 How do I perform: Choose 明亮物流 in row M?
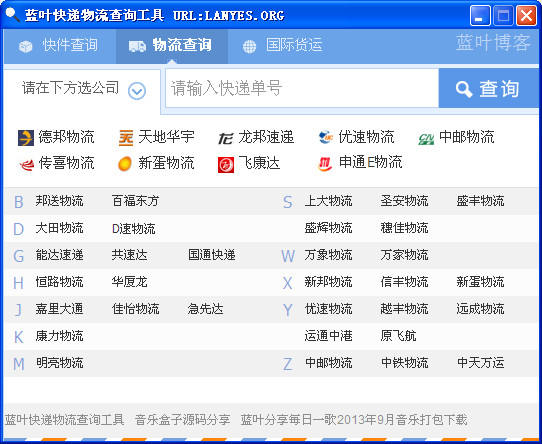[x=59, y=363]
